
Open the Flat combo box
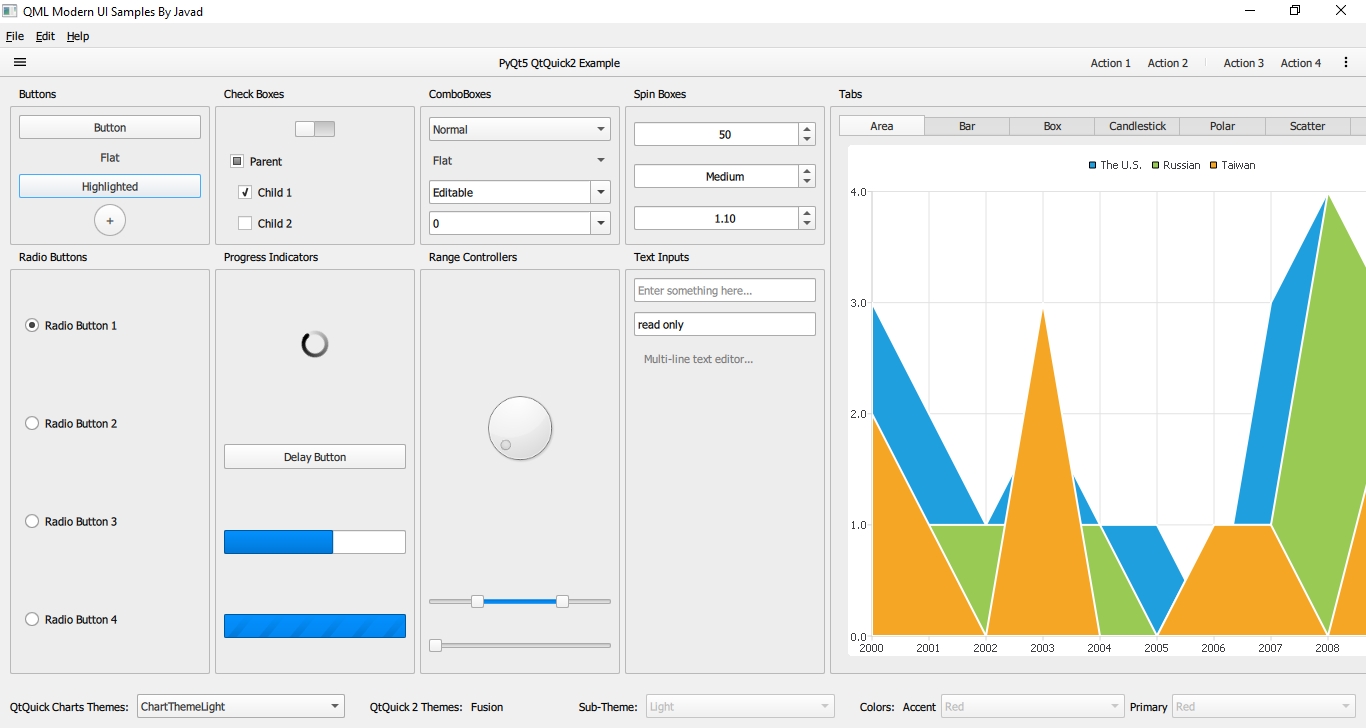pyautogui.click(x=520, y=160)
